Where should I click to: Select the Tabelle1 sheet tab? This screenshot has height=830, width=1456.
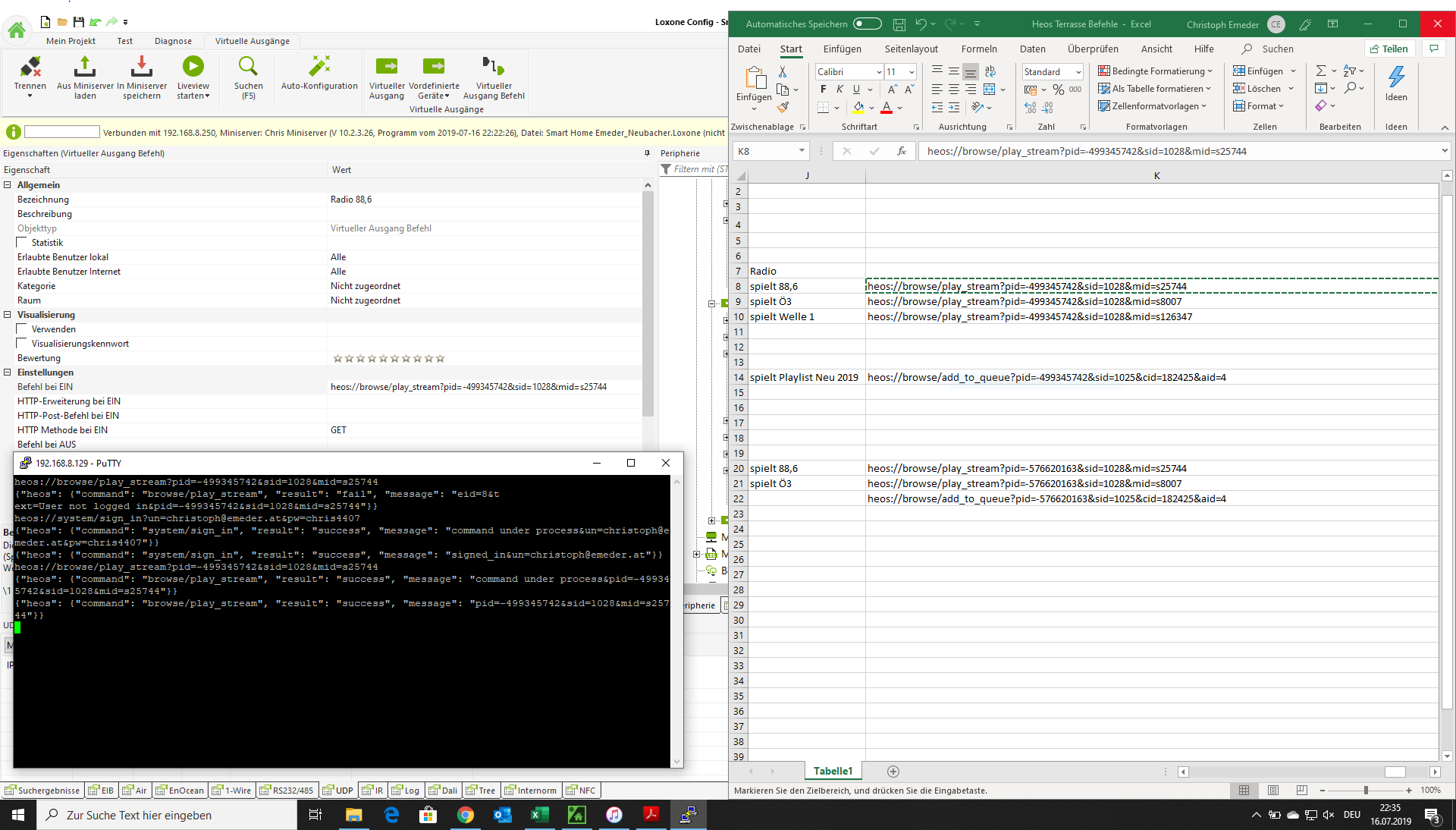pyautogui.click(x=832, y=771)
